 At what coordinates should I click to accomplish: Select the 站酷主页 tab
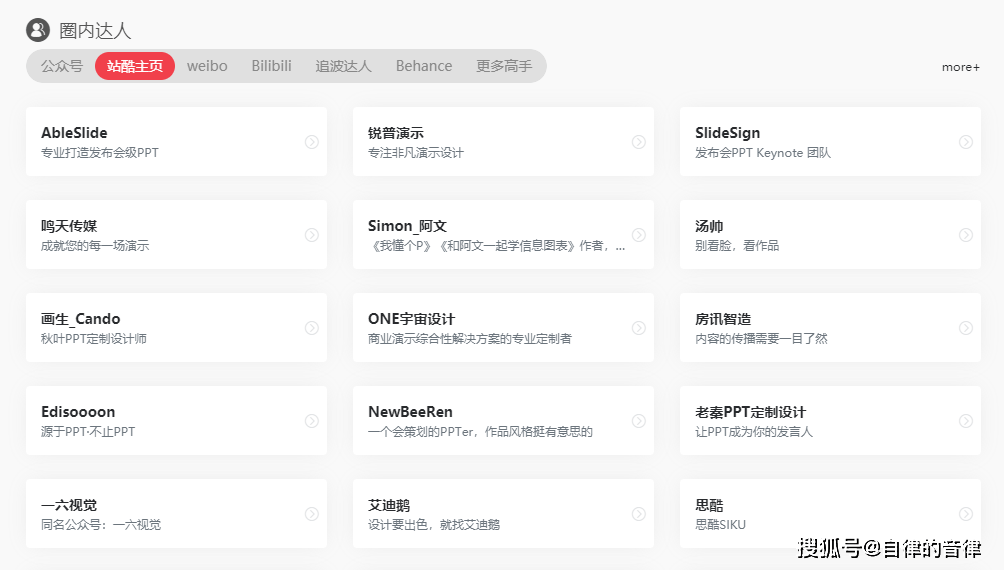coord(135,66)
